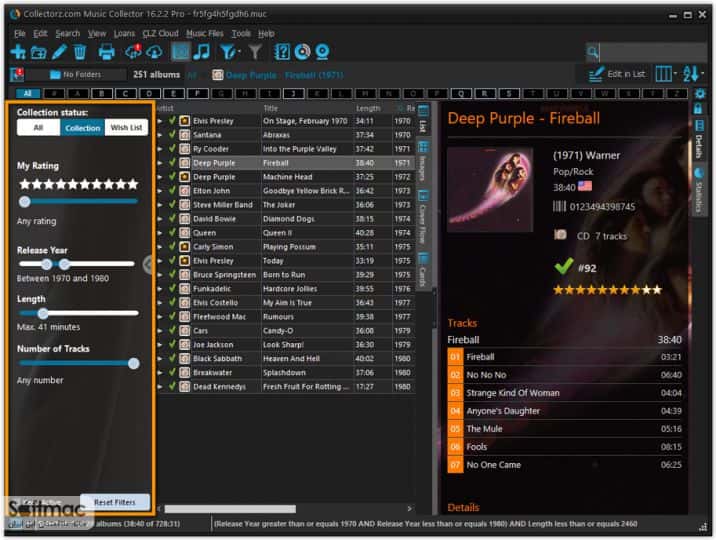Click the Fireball album cover thumbnail
716x540 pixels.
490,189
